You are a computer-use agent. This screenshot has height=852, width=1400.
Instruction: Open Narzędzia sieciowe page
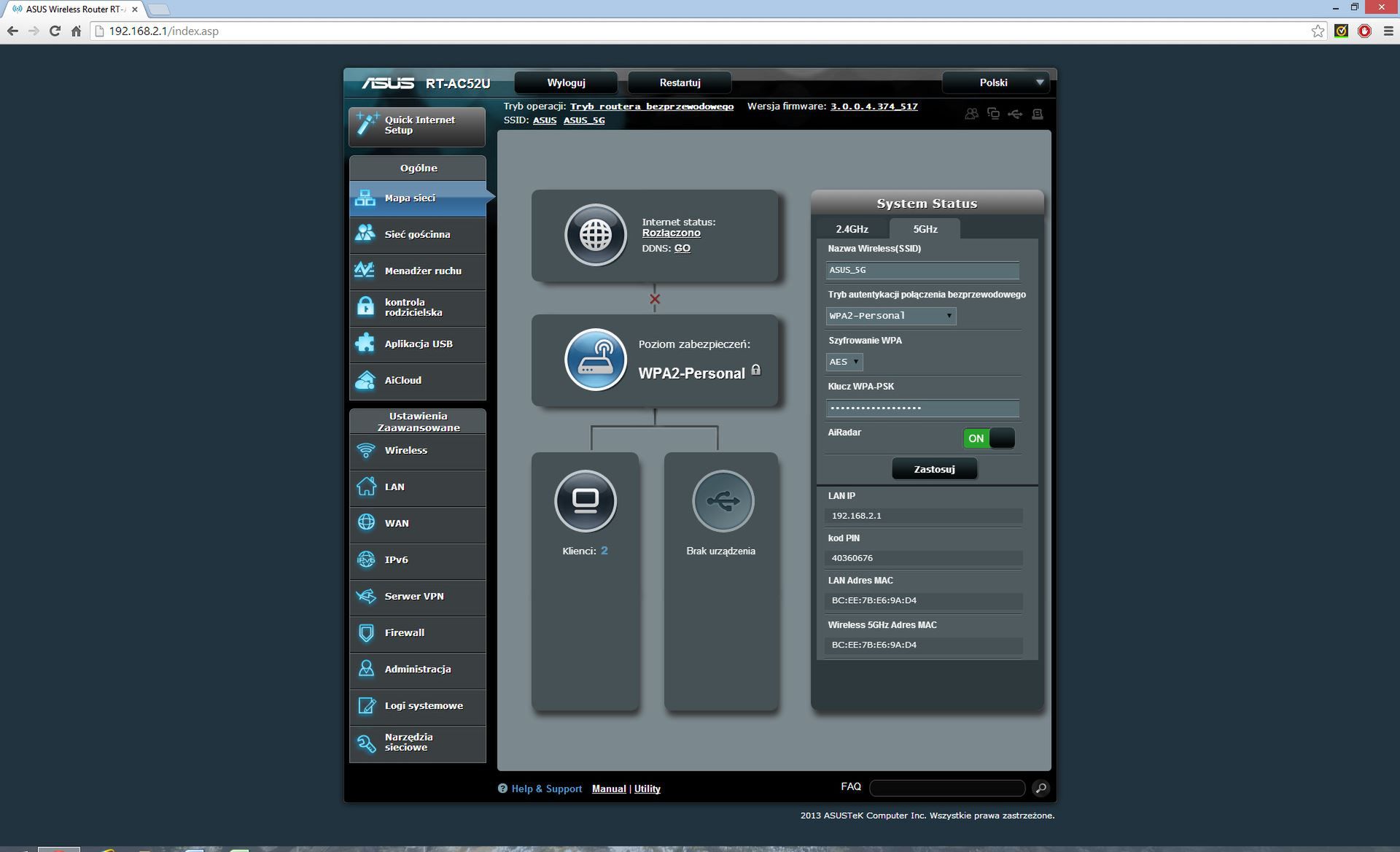(x=417, y=743)
